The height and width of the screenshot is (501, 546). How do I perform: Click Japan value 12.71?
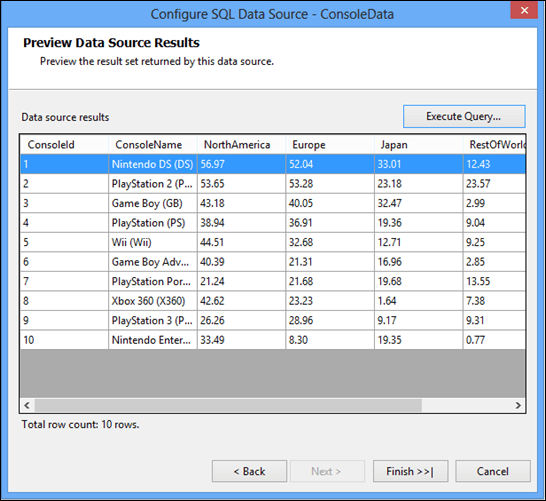click(419, 242)
